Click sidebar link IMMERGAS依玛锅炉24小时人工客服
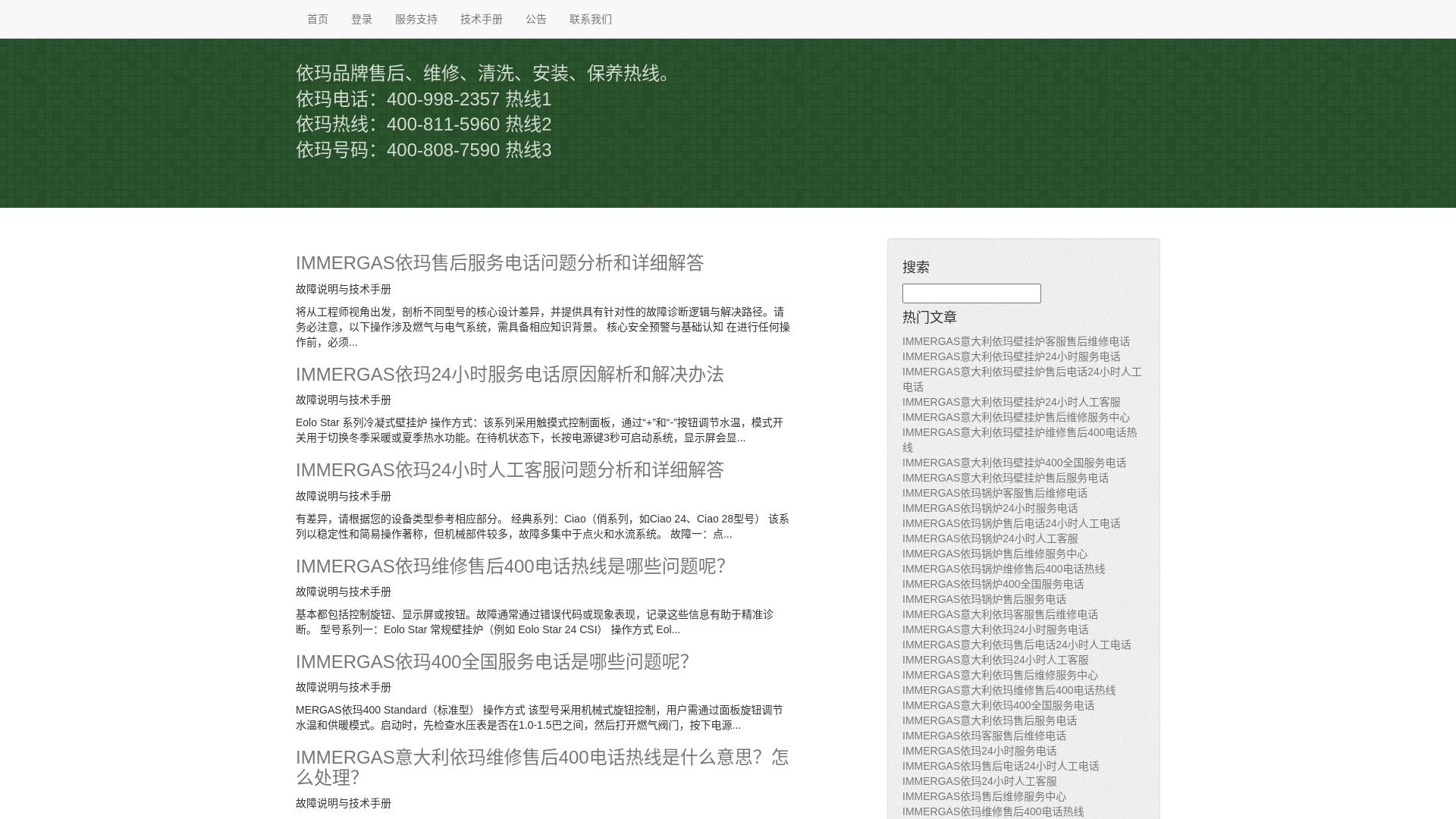The height and width of the screenshot is (819, 1456). (x=990, y=538)
